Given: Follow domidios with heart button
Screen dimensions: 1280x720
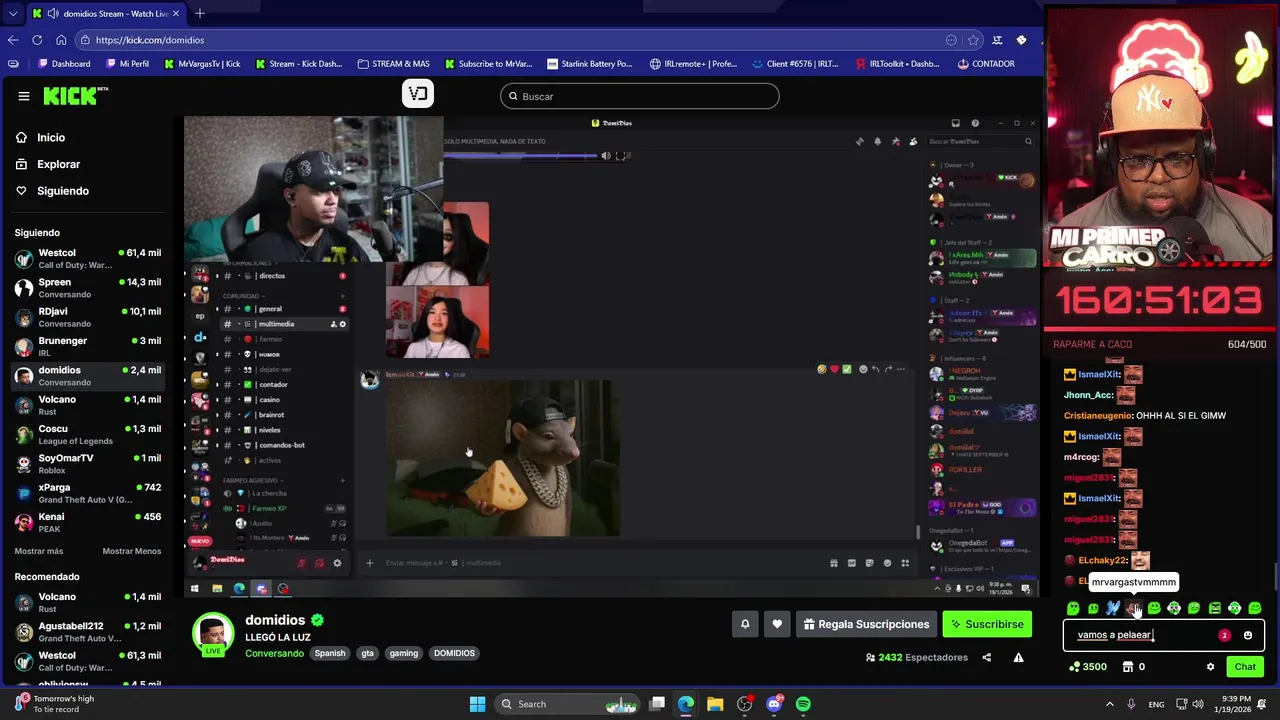Looking at the screenshot, I should pyautogui.click(x=777, y=624).
